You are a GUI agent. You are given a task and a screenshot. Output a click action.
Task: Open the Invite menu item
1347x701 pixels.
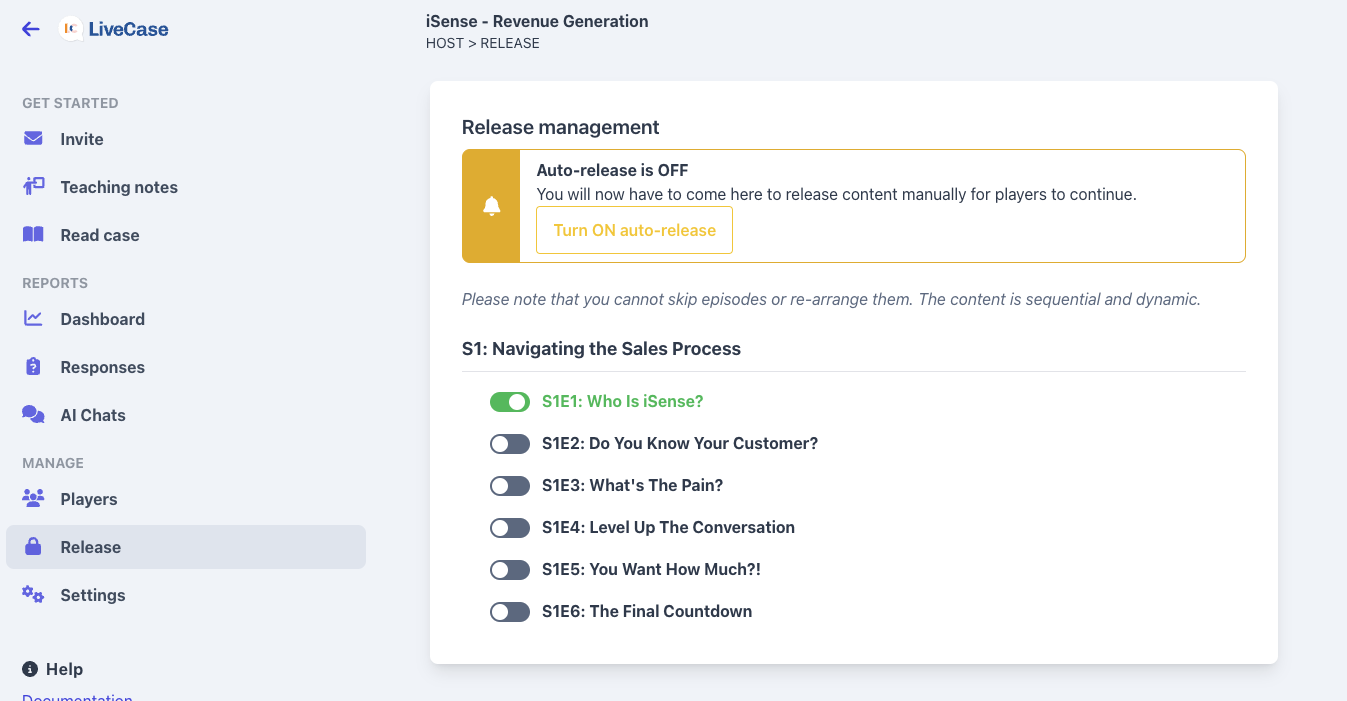[x=186, y=139]
